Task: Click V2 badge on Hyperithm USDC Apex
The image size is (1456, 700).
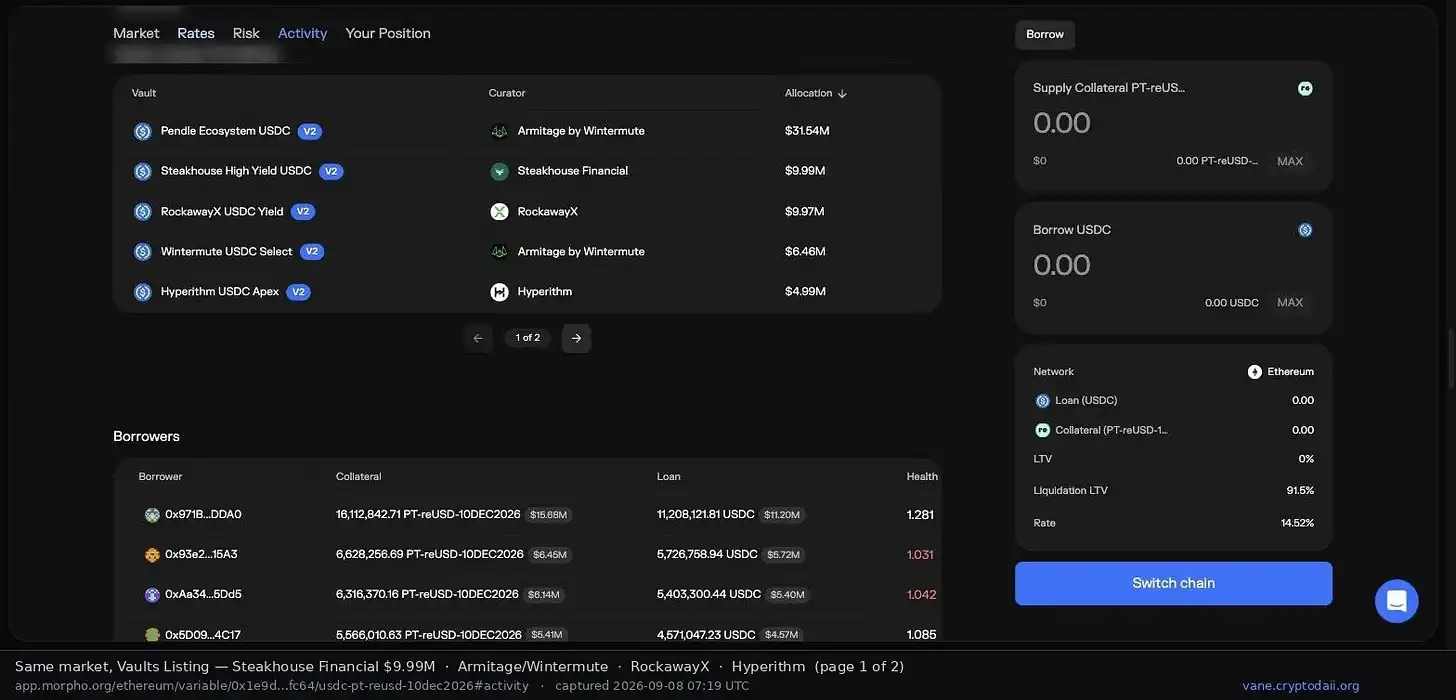Action: (298, 292)
